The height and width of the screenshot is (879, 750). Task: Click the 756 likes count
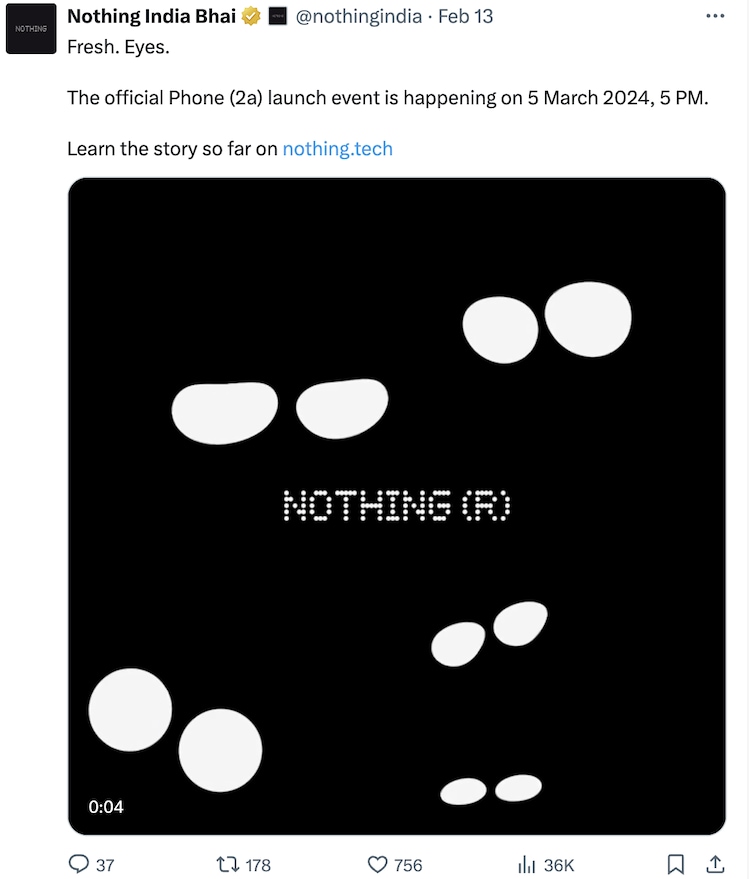[408, 865]
